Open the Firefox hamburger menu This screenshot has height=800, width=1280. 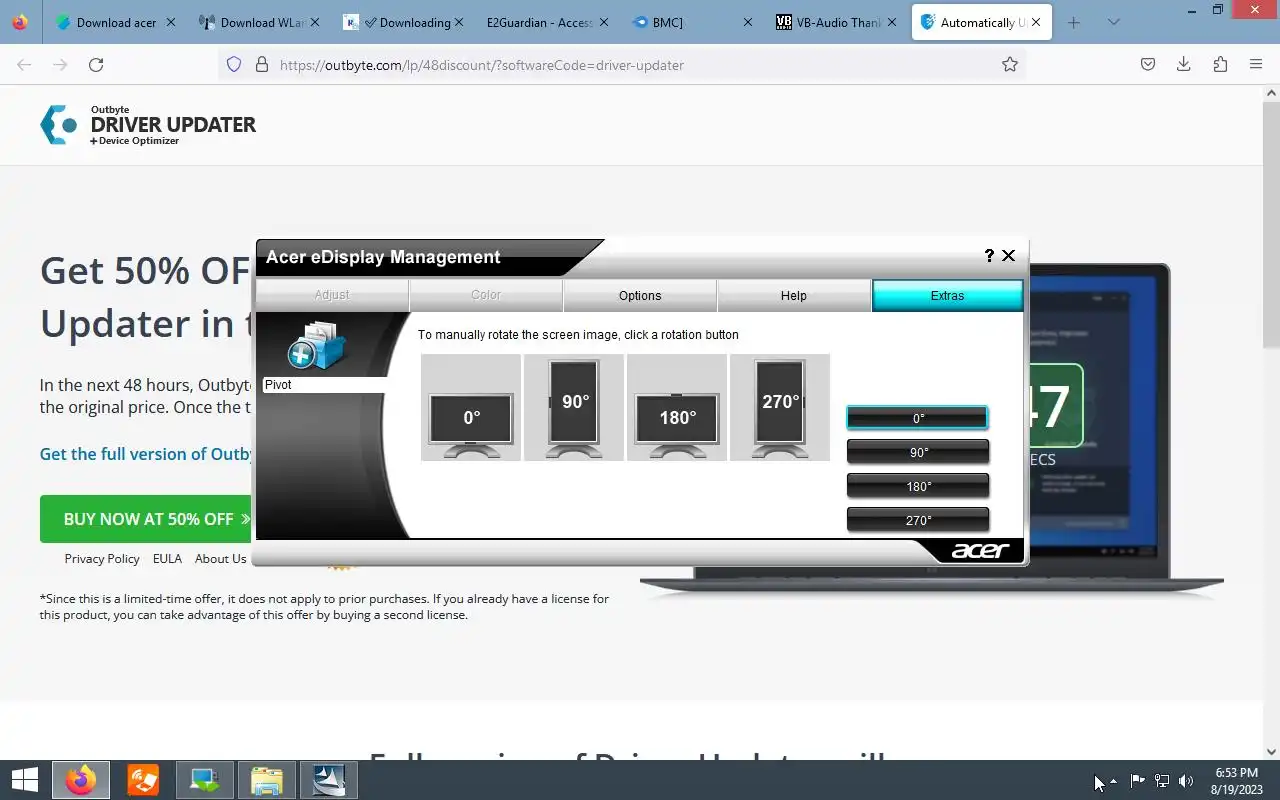(1256, 64)
